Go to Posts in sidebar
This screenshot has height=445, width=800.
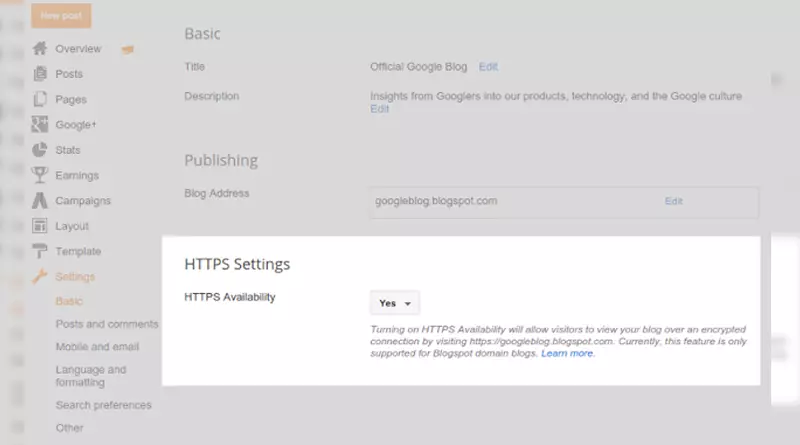coord(69,74)
